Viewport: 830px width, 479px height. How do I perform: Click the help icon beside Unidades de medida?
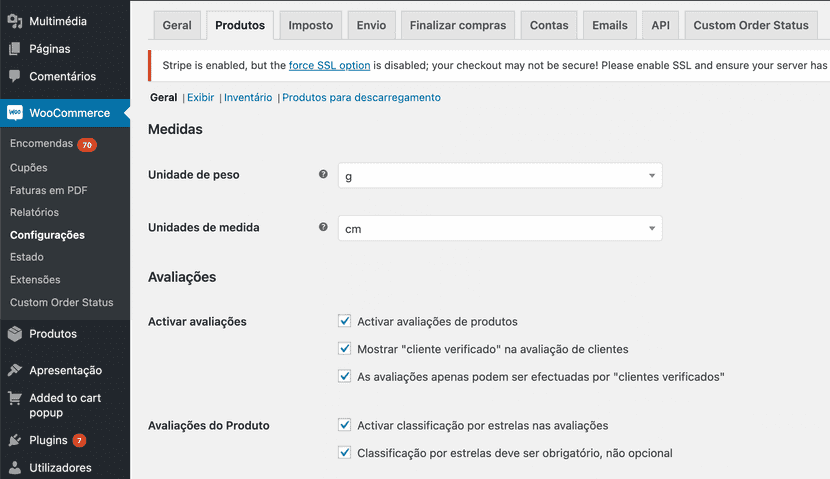click(x=323, y=228)
